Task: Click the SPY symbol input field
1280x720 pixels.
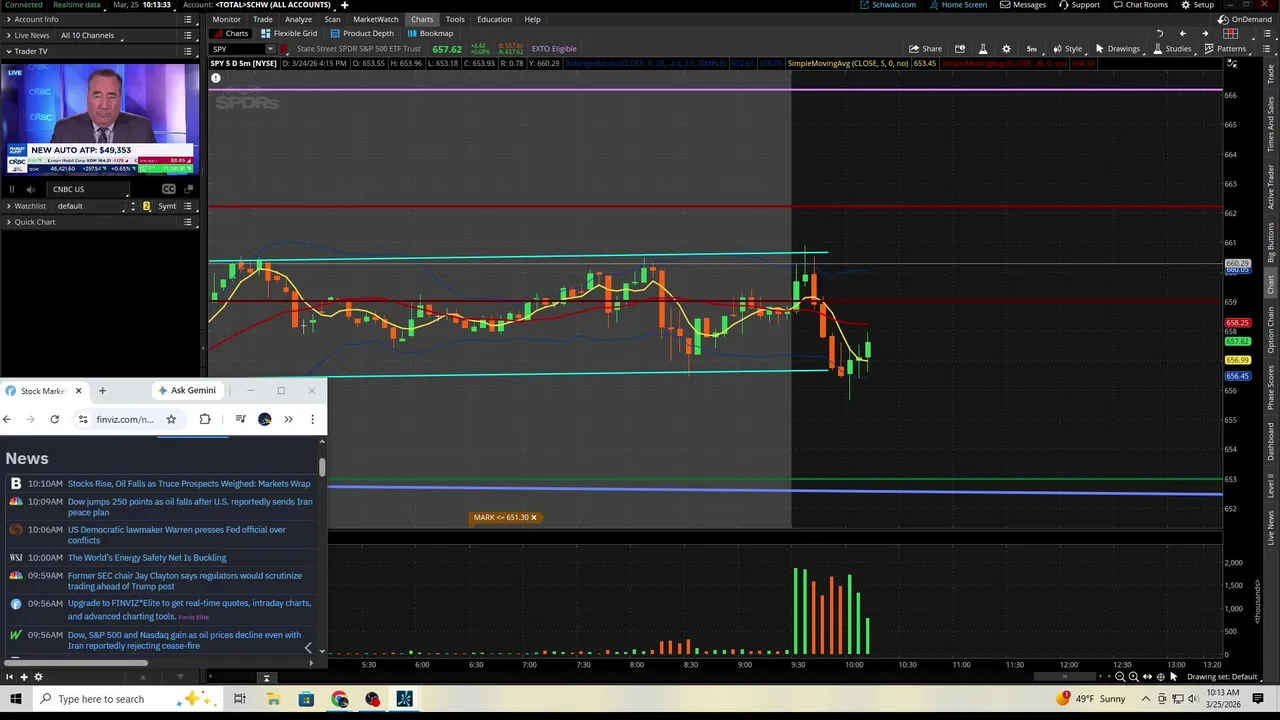Action: (x=236, y=49)
